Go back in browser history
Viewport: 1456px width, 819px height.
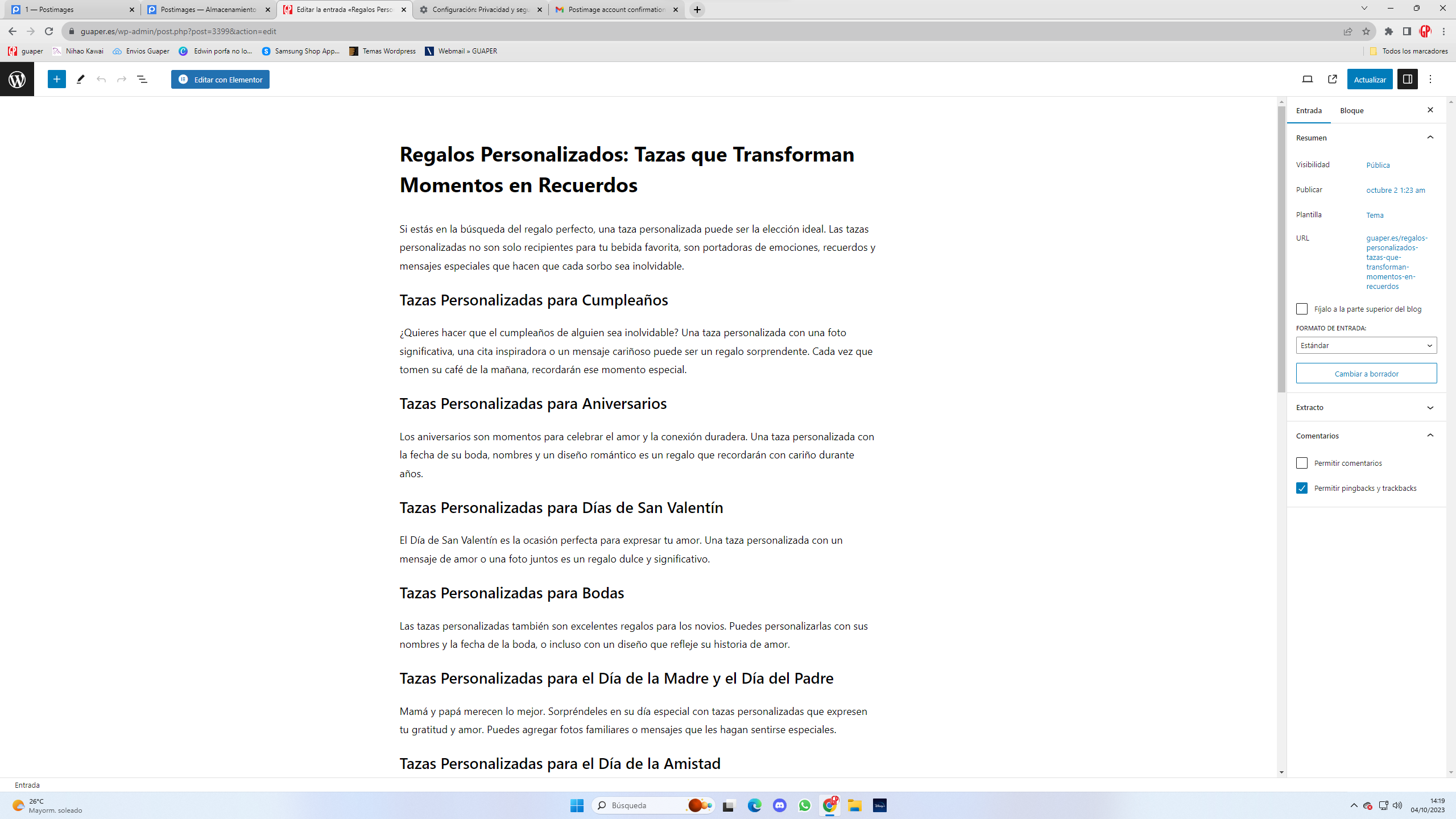[13, 31]
